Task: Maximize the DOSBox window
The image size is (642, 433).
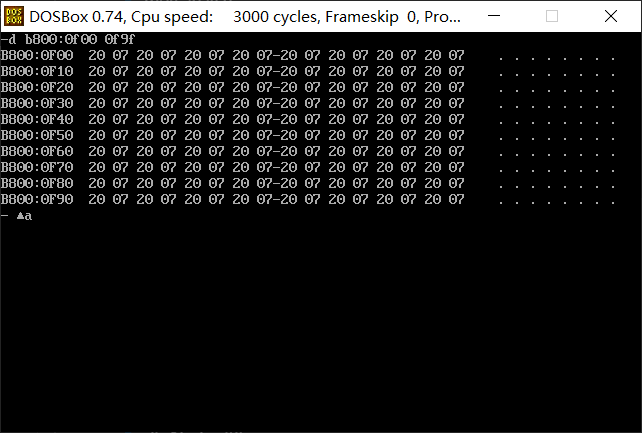Action: click(x=552, y=16)
